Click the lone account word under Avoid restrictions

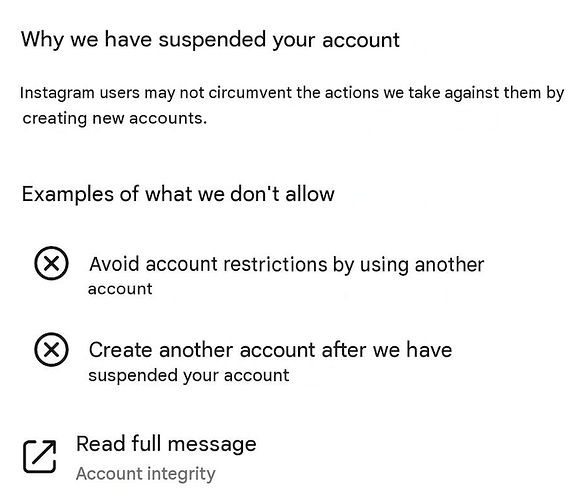coord(120,289)
